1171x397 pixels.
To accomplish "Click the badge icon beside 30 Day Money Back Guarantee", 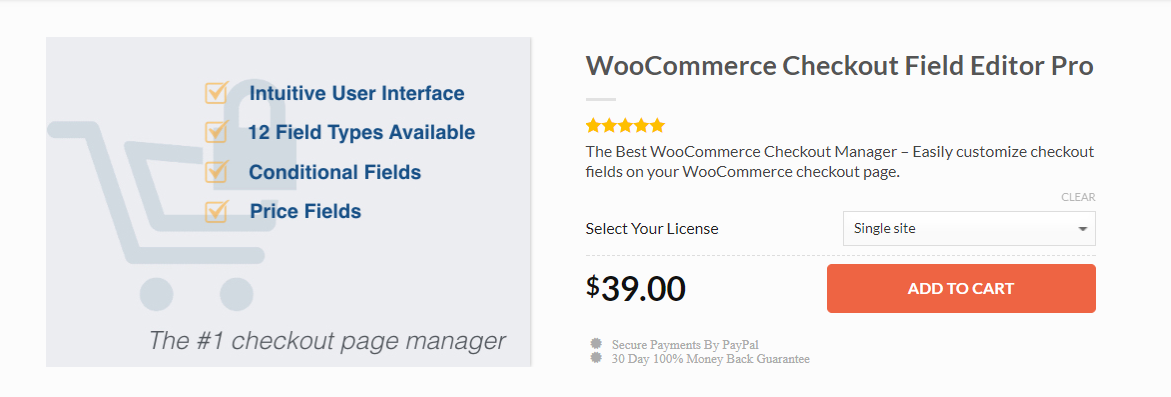I will pos(596,357).
